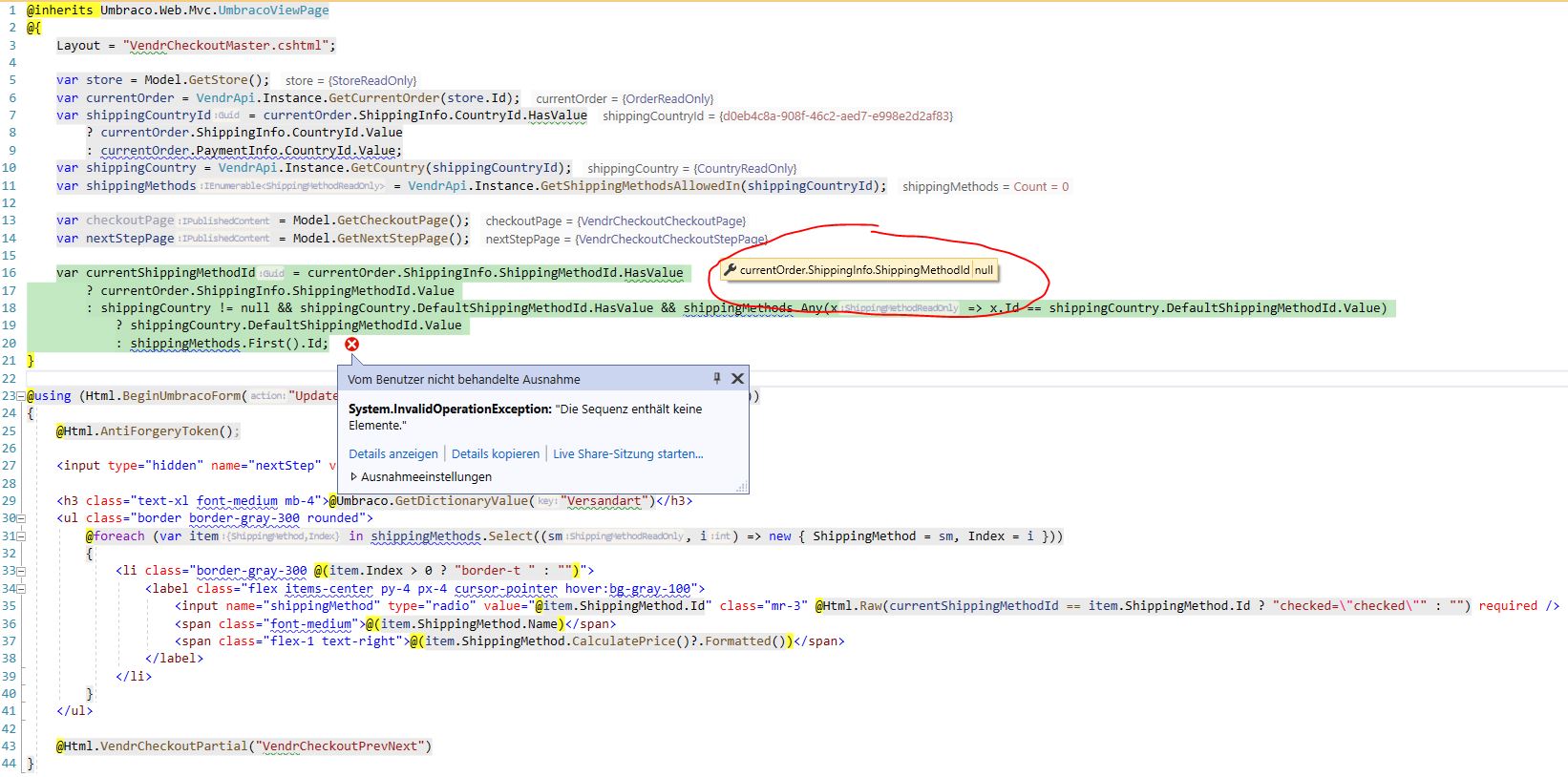Collapse the @foreach block on line 31

click(21, 536)
